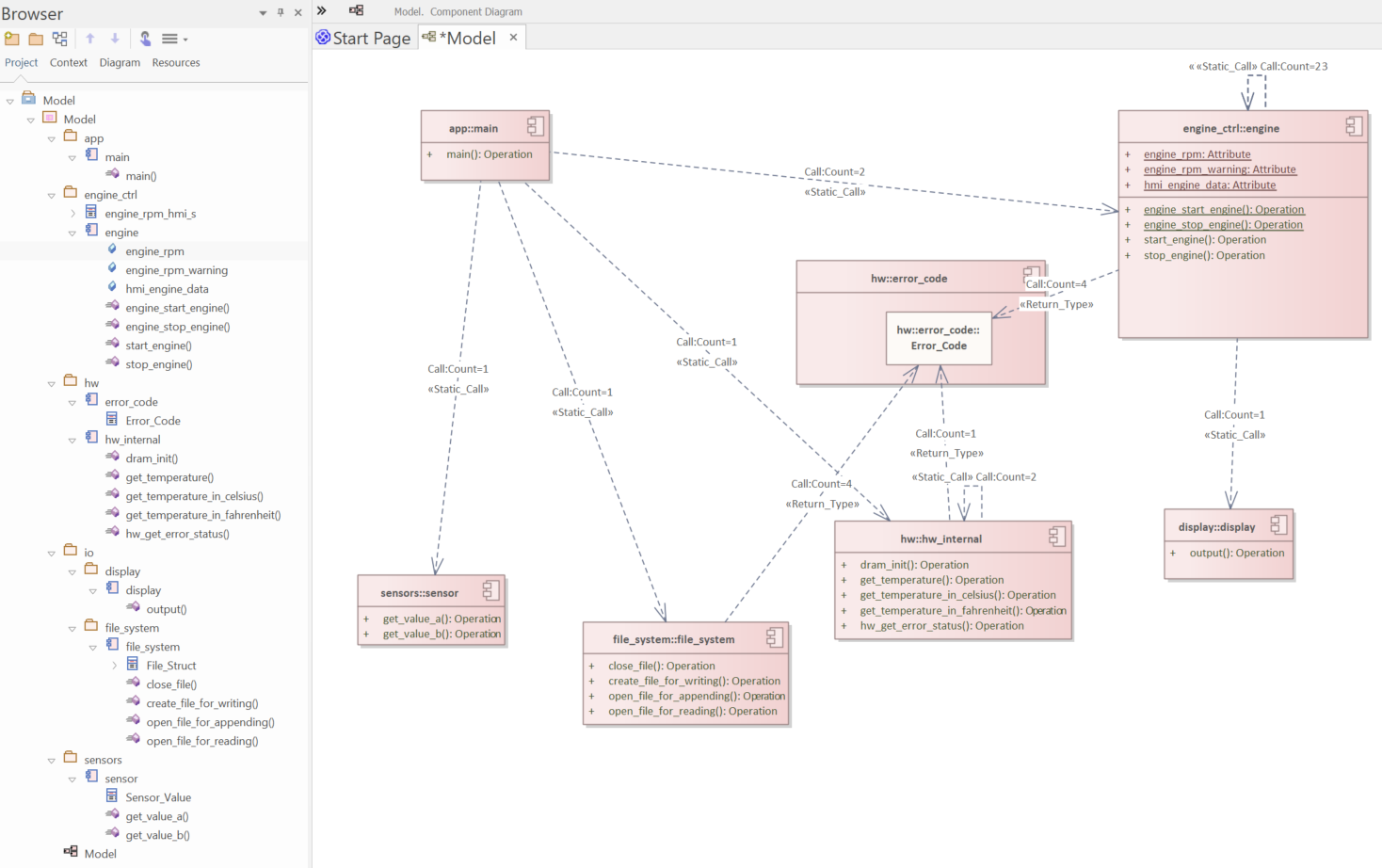Collapse the hw package node
This screenshot has width=1382, height=868.
(52, 384)
